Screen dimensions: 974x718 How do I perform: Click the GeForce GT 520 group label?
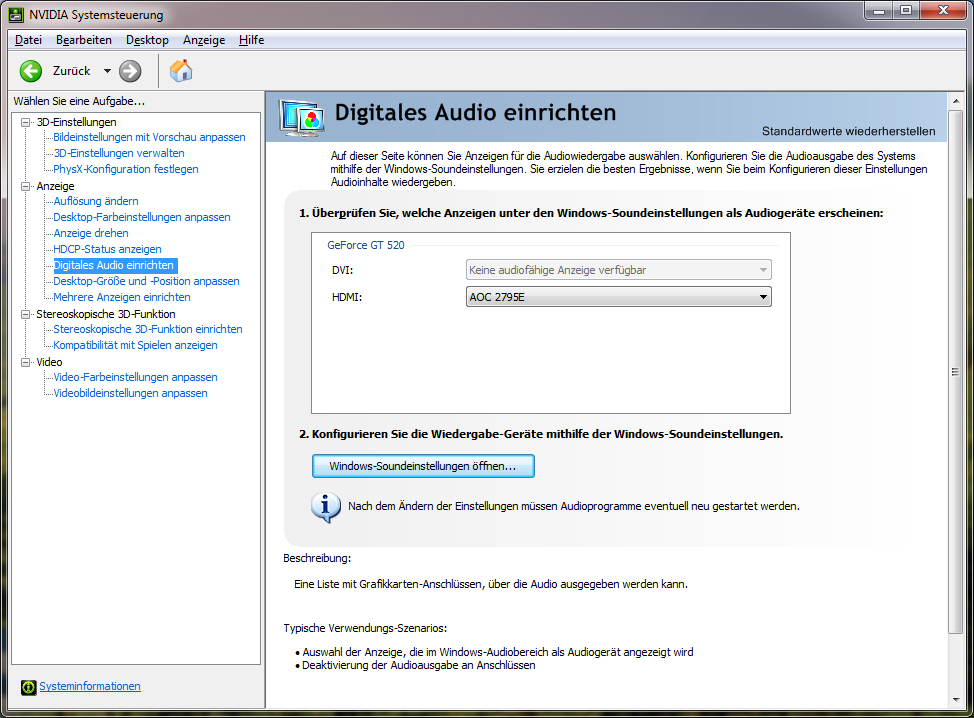click(x=366, y=245)
